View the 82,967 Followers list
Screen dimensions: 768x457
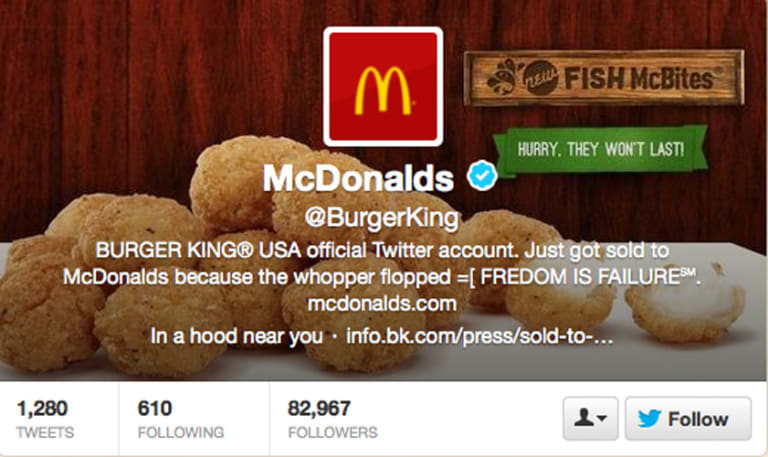(x=333, y=419)
